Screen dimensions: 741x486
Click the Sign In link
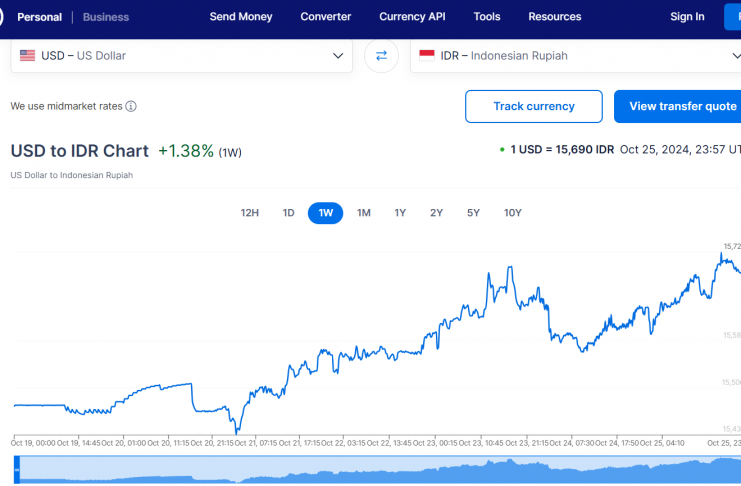[x=687, y=17]
